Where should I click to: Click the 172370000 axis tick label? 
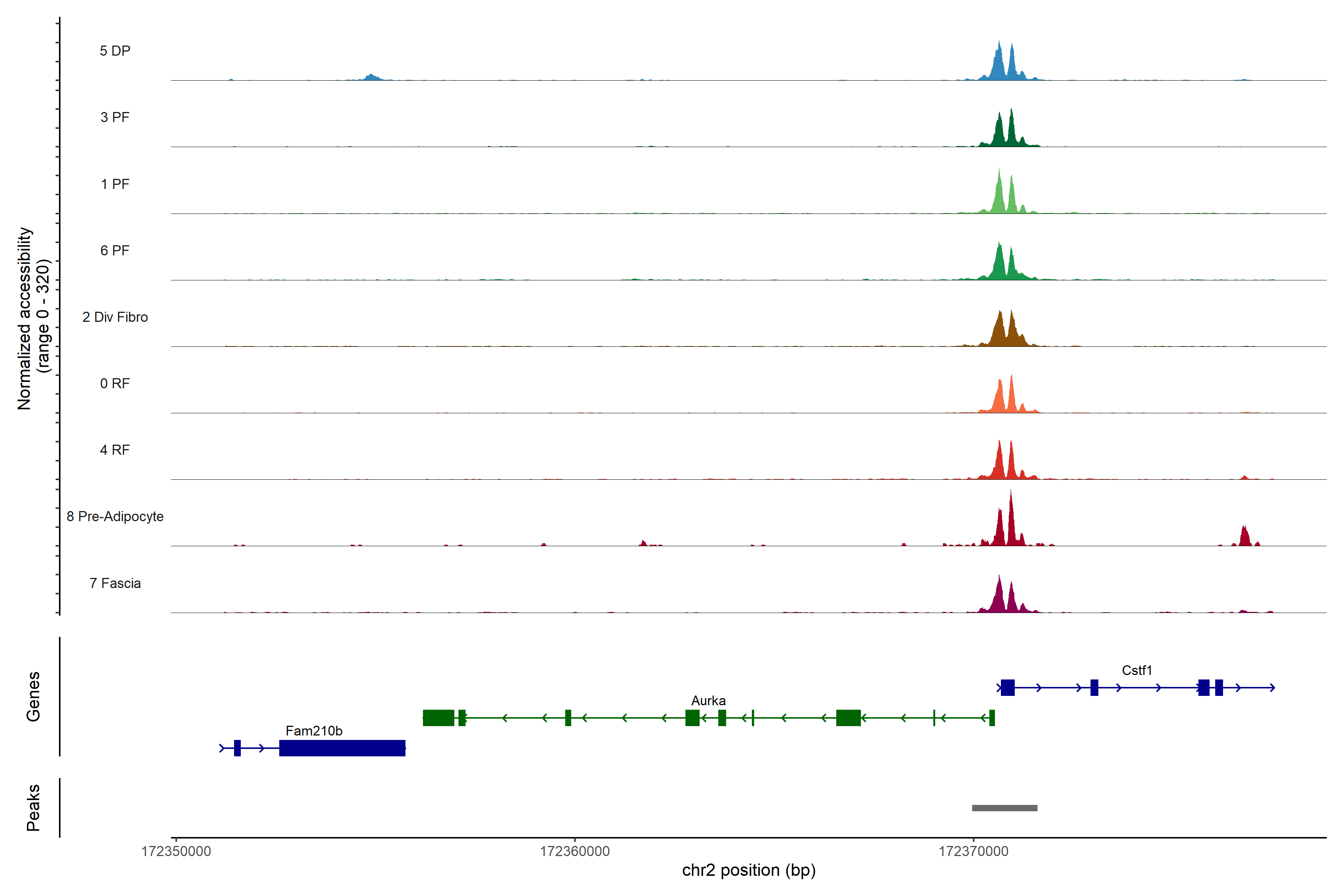click(x=973, y=852)
